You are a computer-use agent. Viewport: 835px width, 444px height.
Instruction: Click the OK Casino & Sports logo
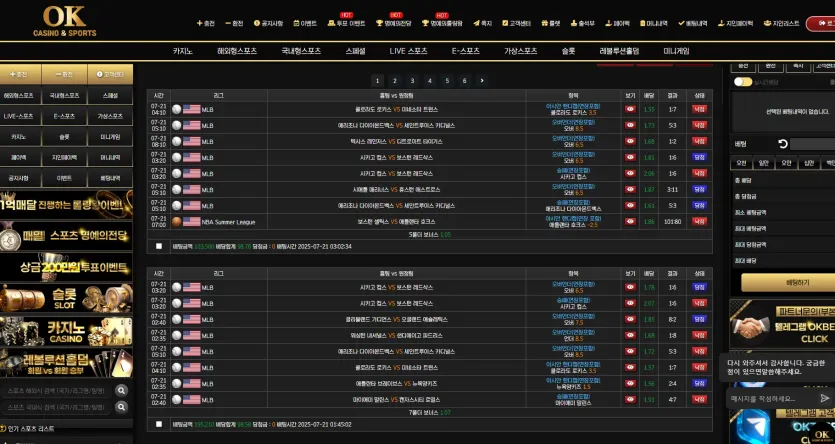[64, 21]
